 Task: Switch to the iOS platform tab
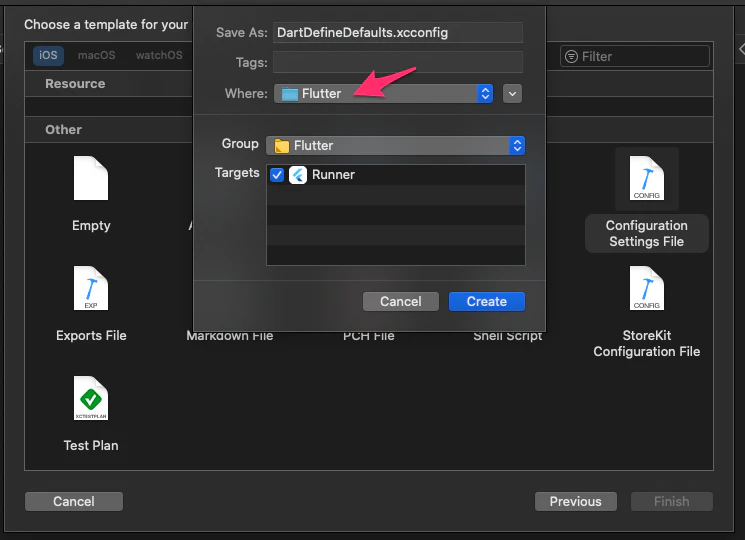[x=48, y=55]
